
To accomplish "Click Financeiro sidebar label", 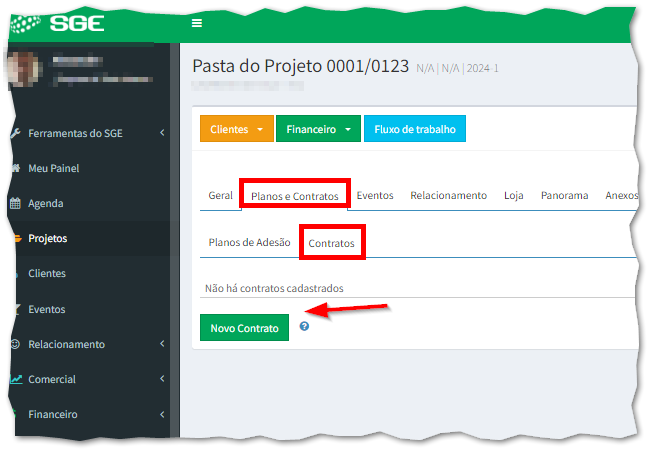I will tap(53, 414).
